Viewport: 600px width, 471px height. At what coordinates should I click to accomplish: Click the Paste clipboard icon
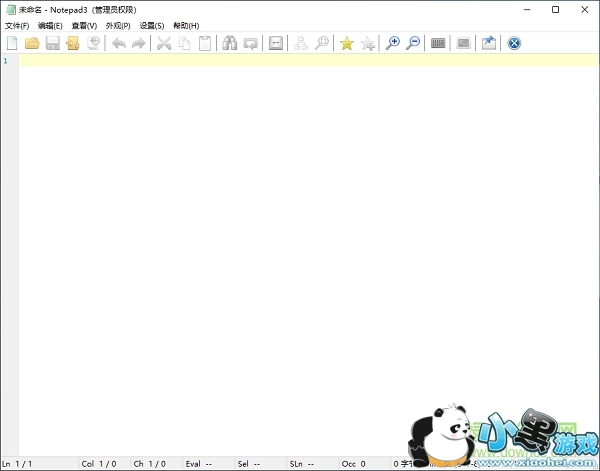[x=205, y=43]
